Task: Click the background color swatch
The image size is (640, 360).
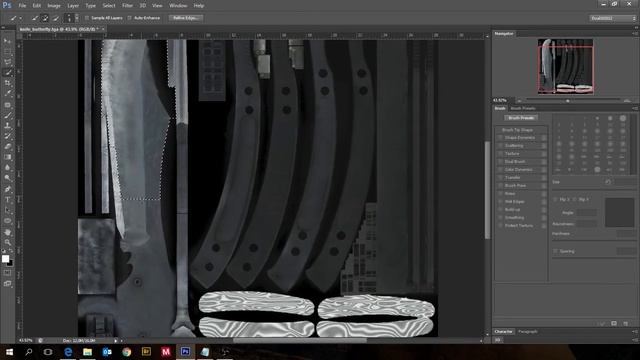Action: coord(11,264)
